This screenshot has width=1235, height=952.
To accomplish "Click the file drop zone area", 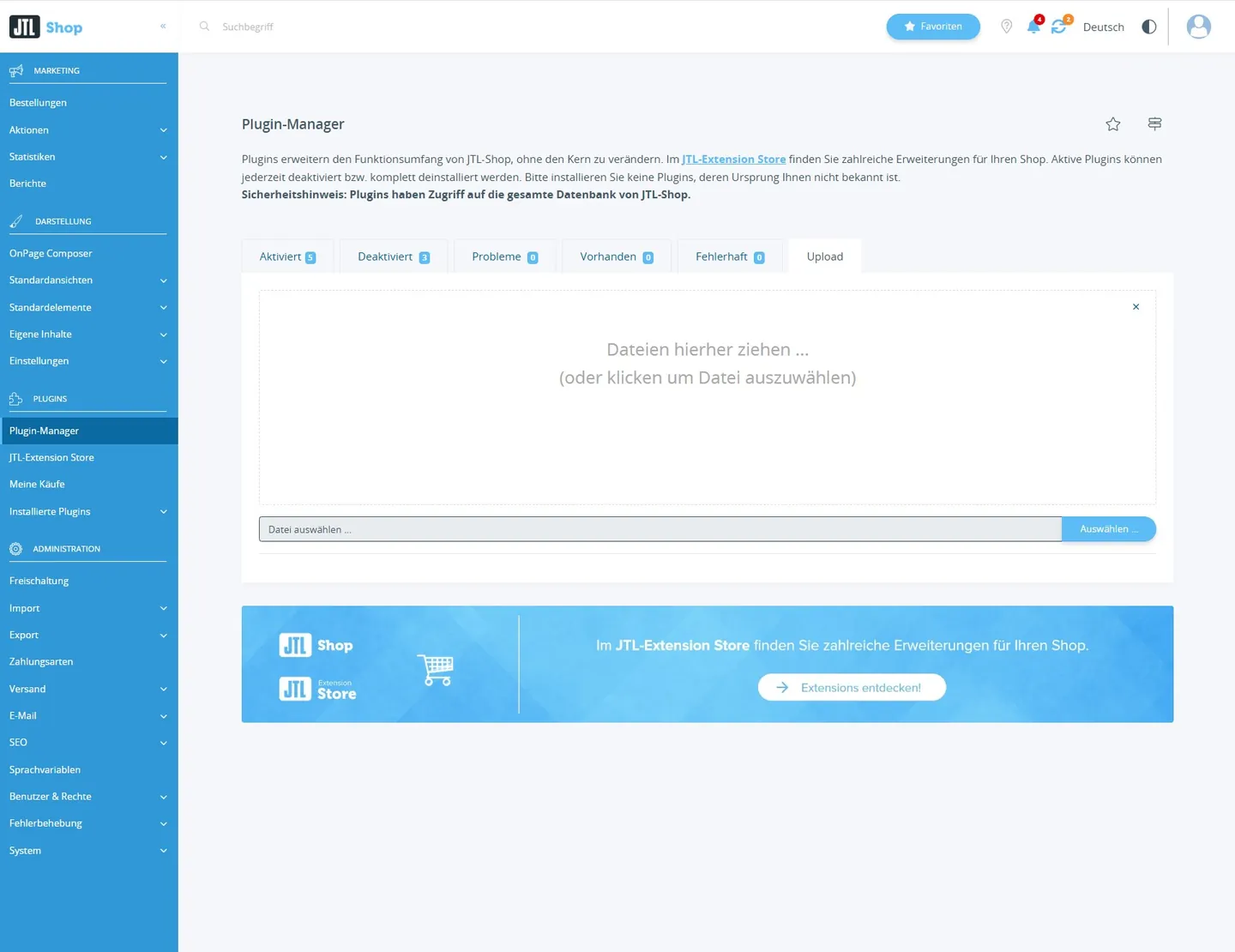I will 708,397.
